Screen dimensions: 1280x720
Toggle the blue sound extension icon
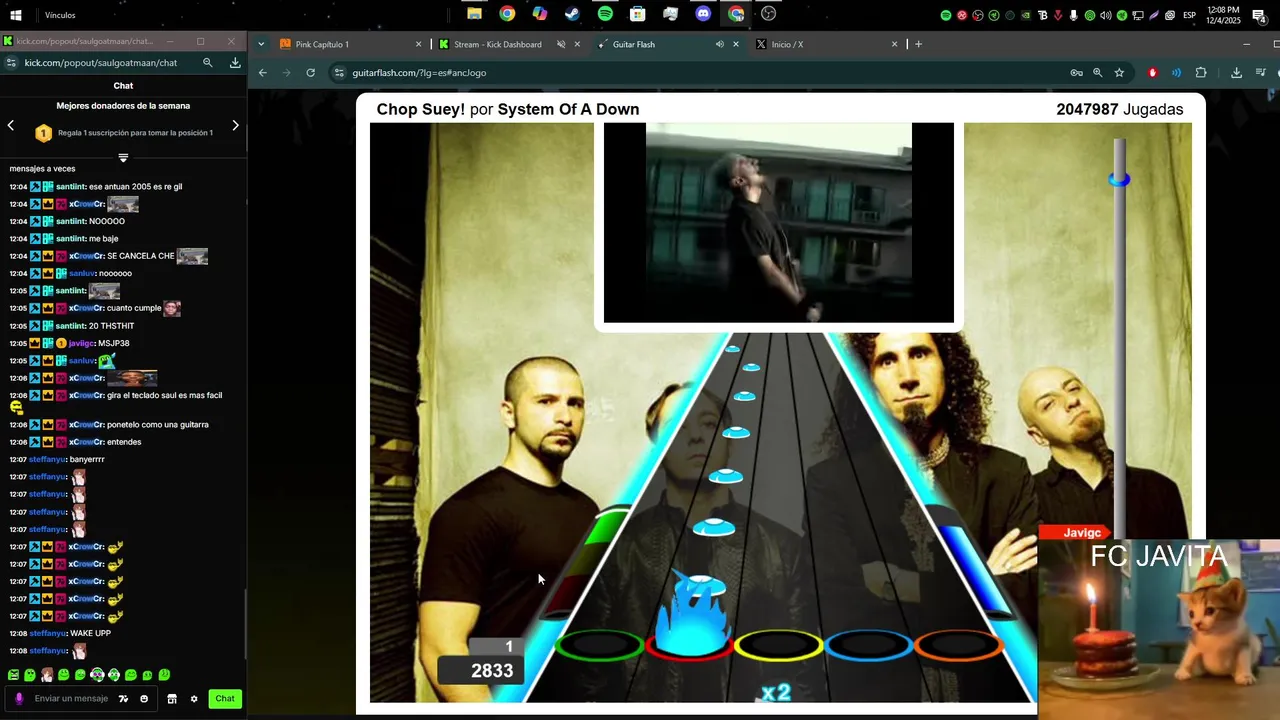point(1176,73)
